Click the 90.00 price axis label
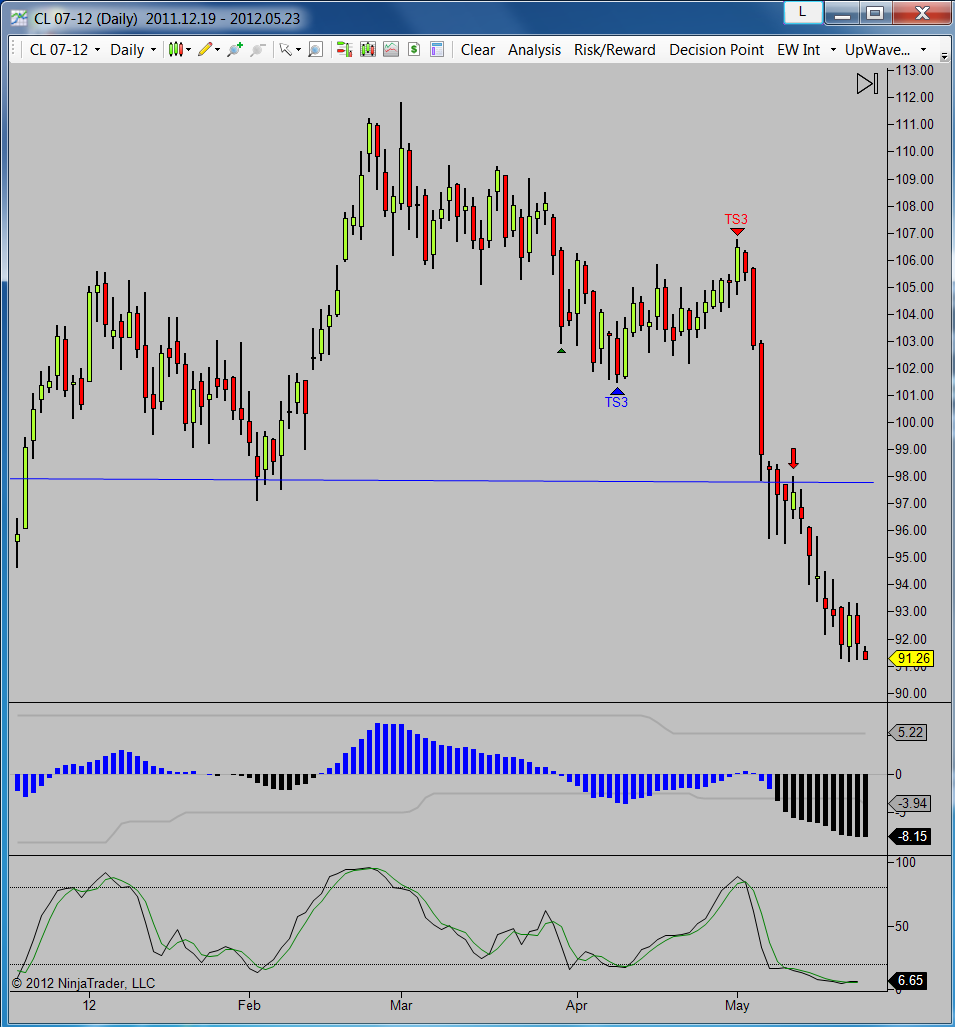Viewport: 955px width, 1027px height. [x=910, y=693]
